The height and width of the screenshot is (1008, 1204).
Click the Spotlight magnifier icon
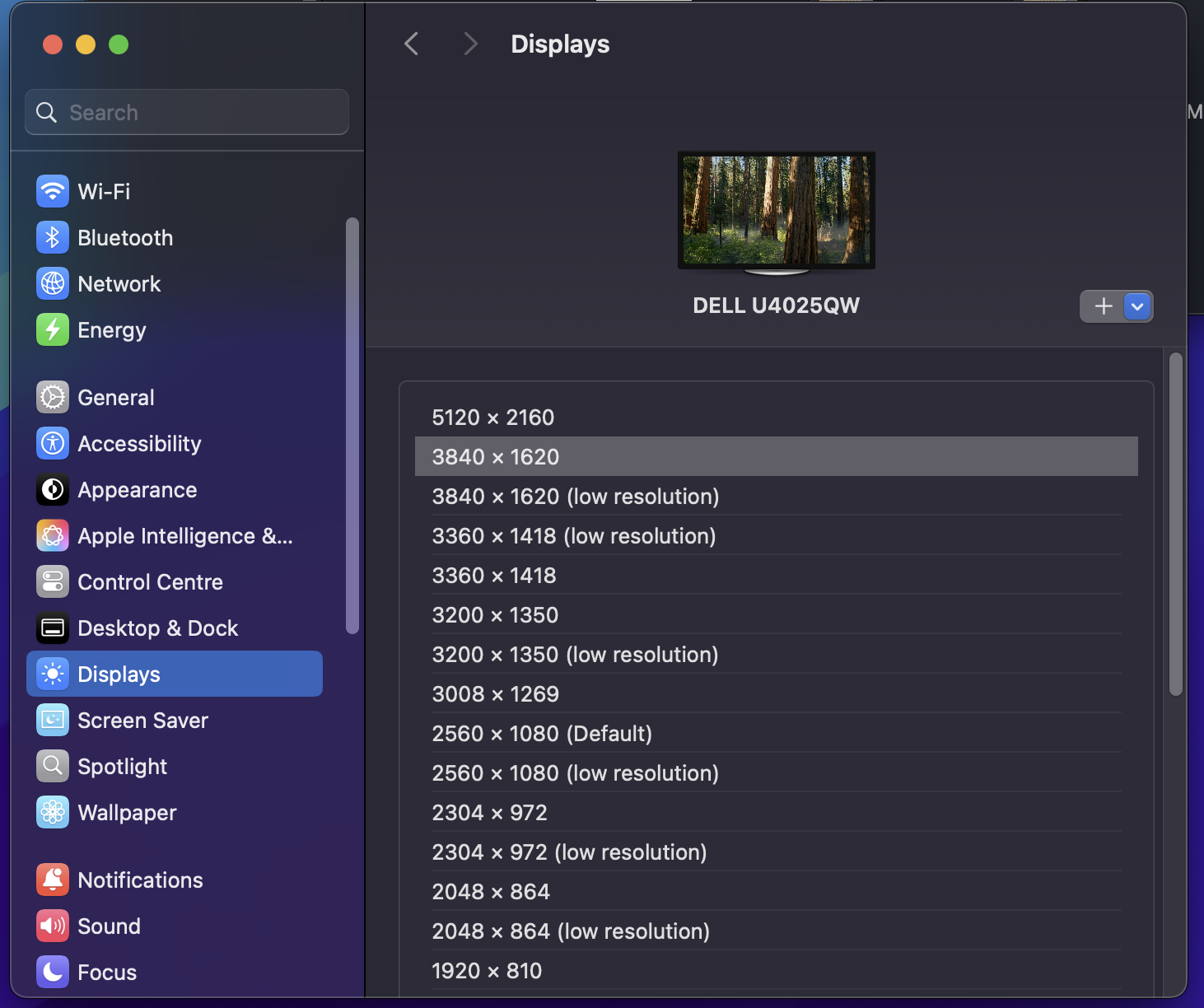click(53, 767)
